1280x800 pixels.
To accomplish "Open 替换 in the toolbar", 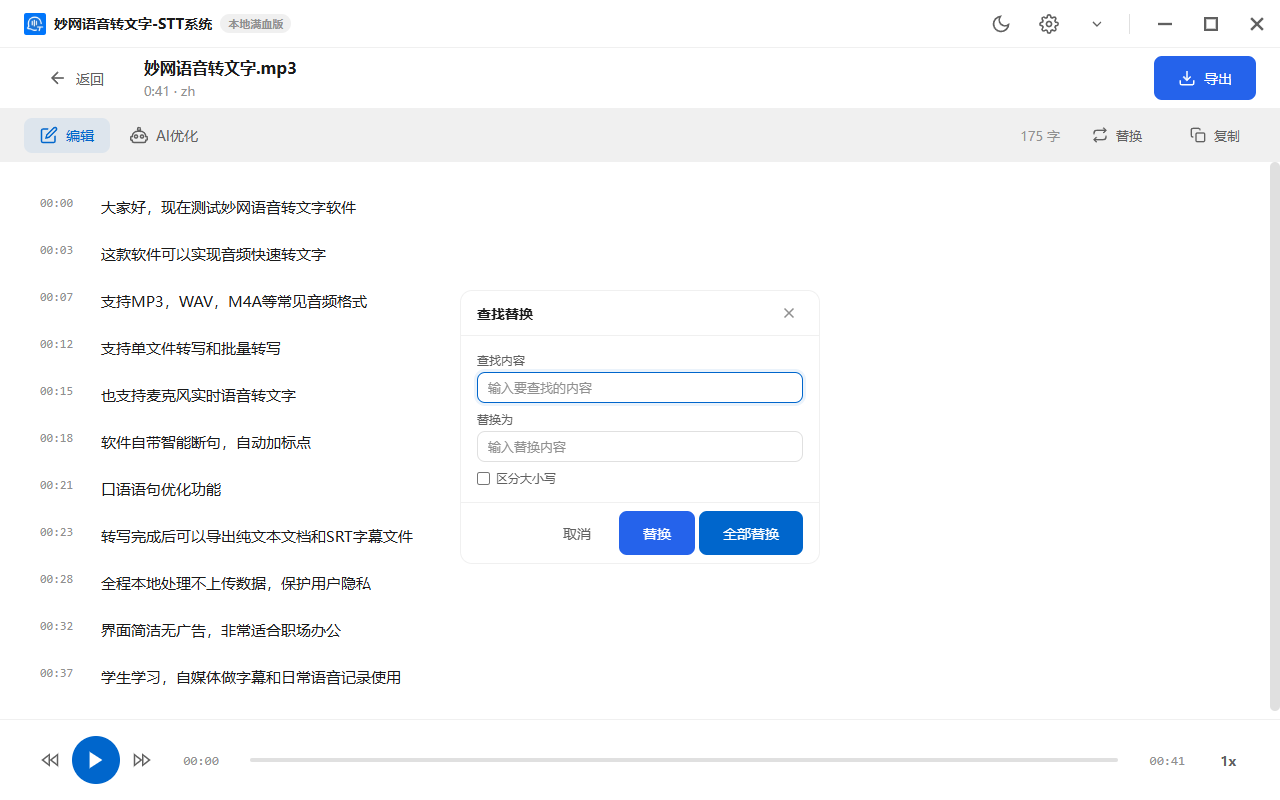I will coord(1117,136).
